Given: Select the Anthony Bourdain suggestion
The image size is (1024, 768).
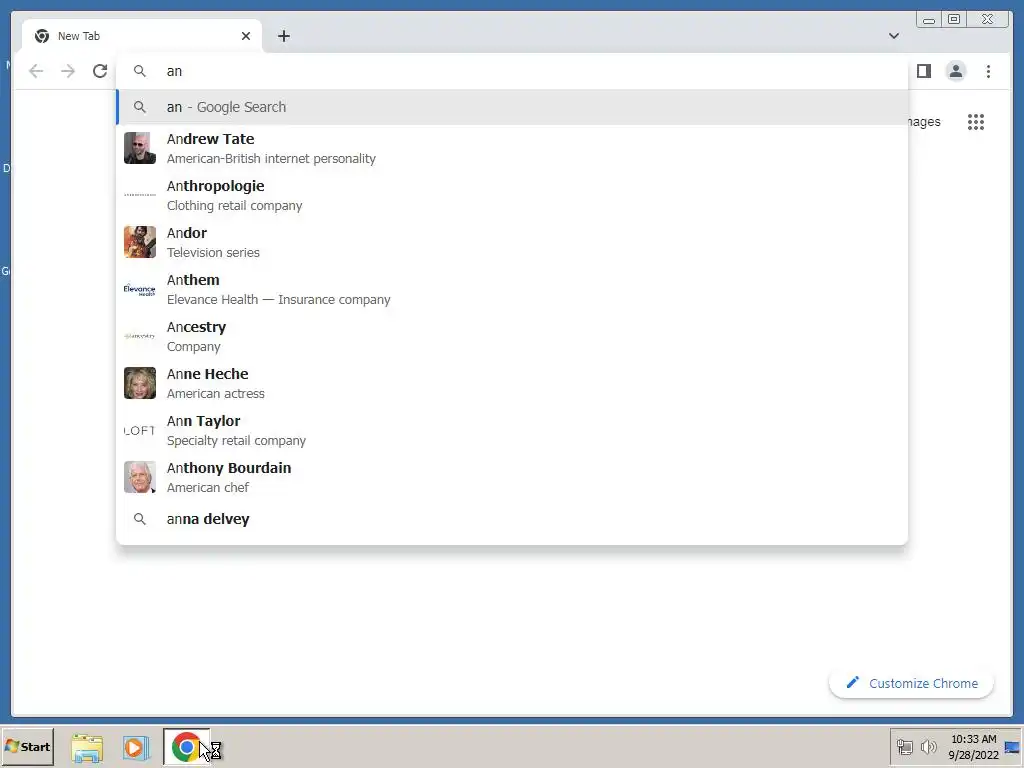Looking at the screenshot, I should click(x=512, y=477).
